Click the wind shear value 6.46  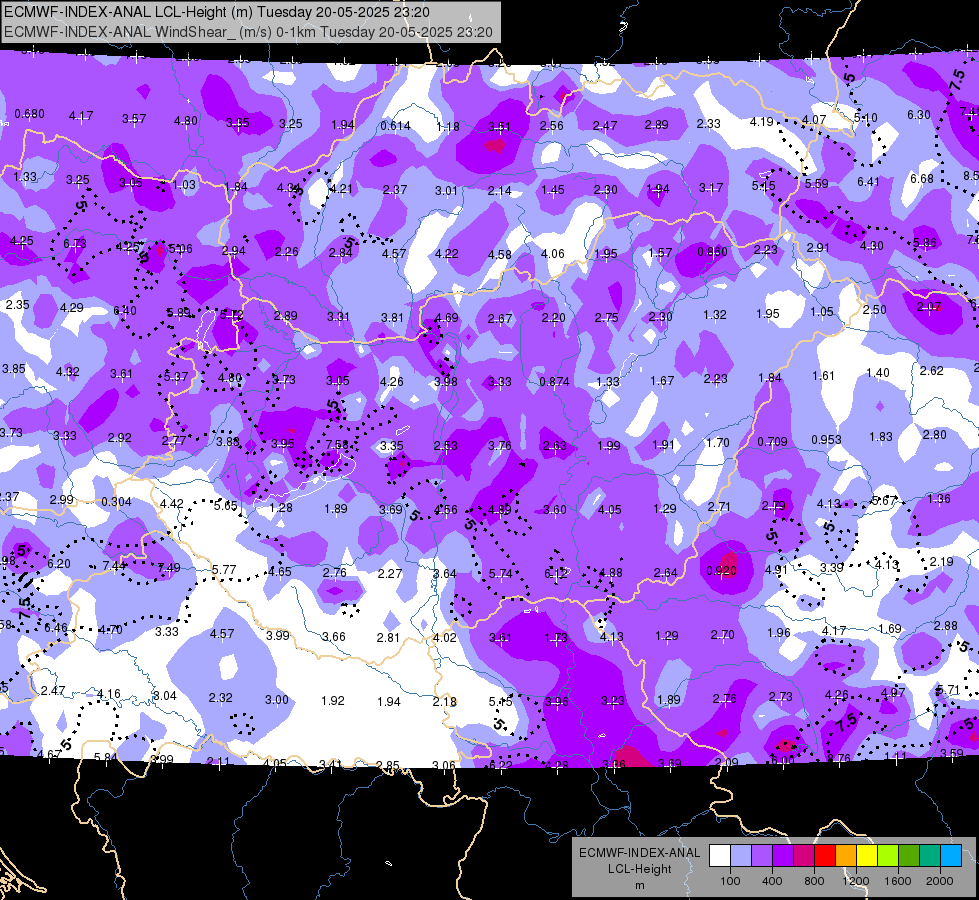[56, 628]
